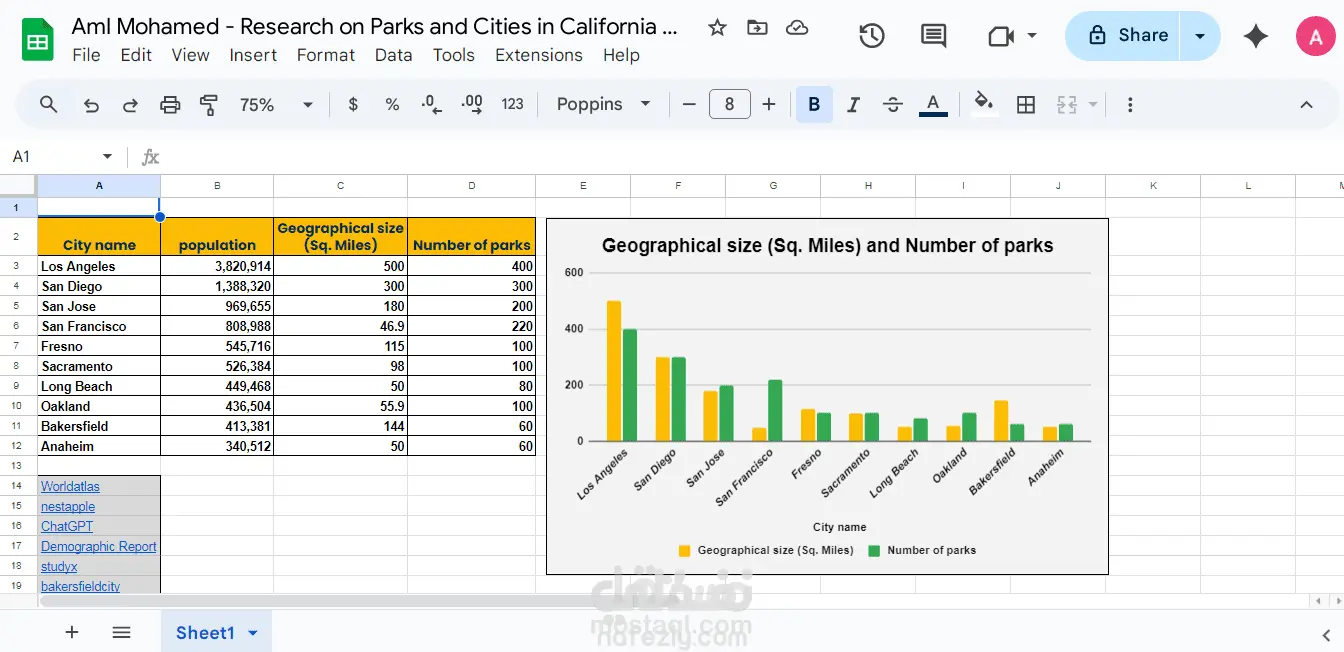Select the Paint format tool
The width and height of the screenshot is (1344, 652).
(209, 105)
